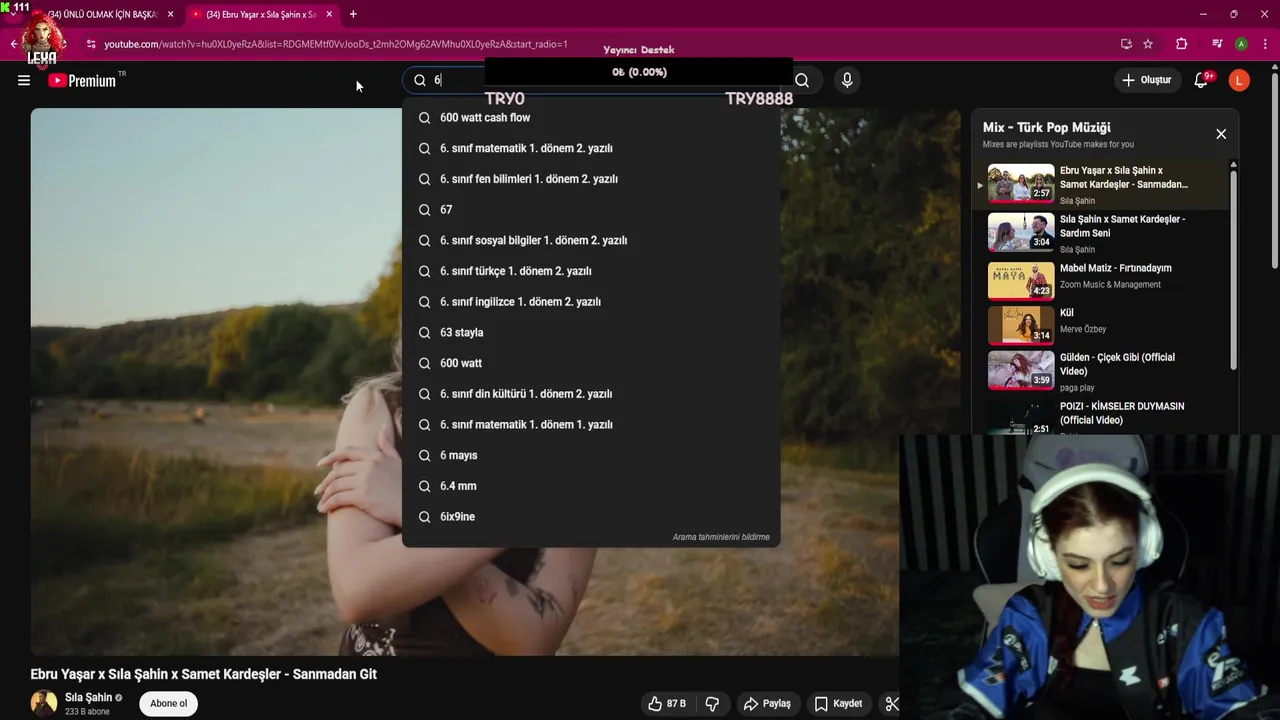Choose the plain 600 watt suggestion

tap(591, 363)
